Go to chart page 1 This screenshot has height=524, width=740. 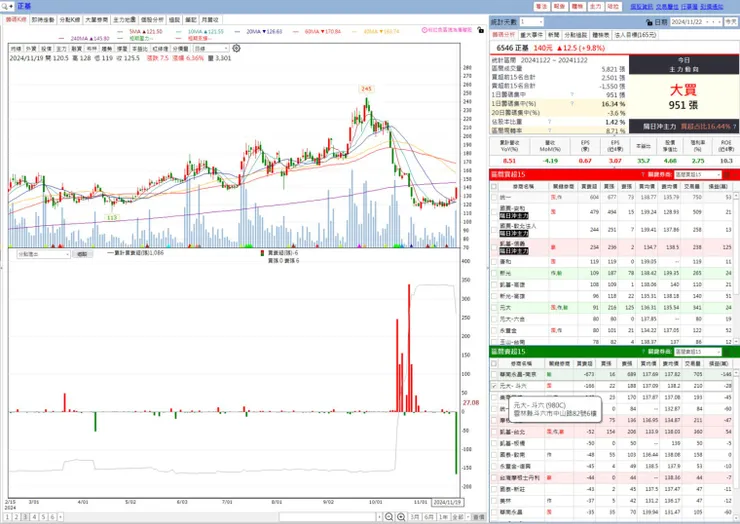7,517
